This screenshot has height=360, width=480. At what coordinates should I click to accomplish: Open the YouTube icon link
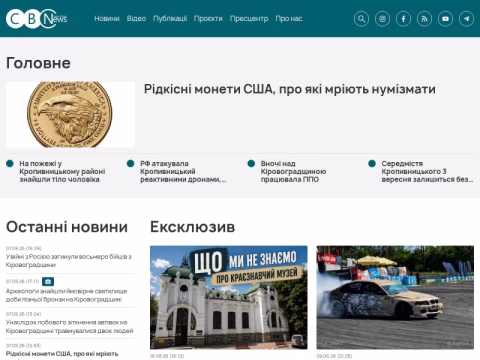445,19
